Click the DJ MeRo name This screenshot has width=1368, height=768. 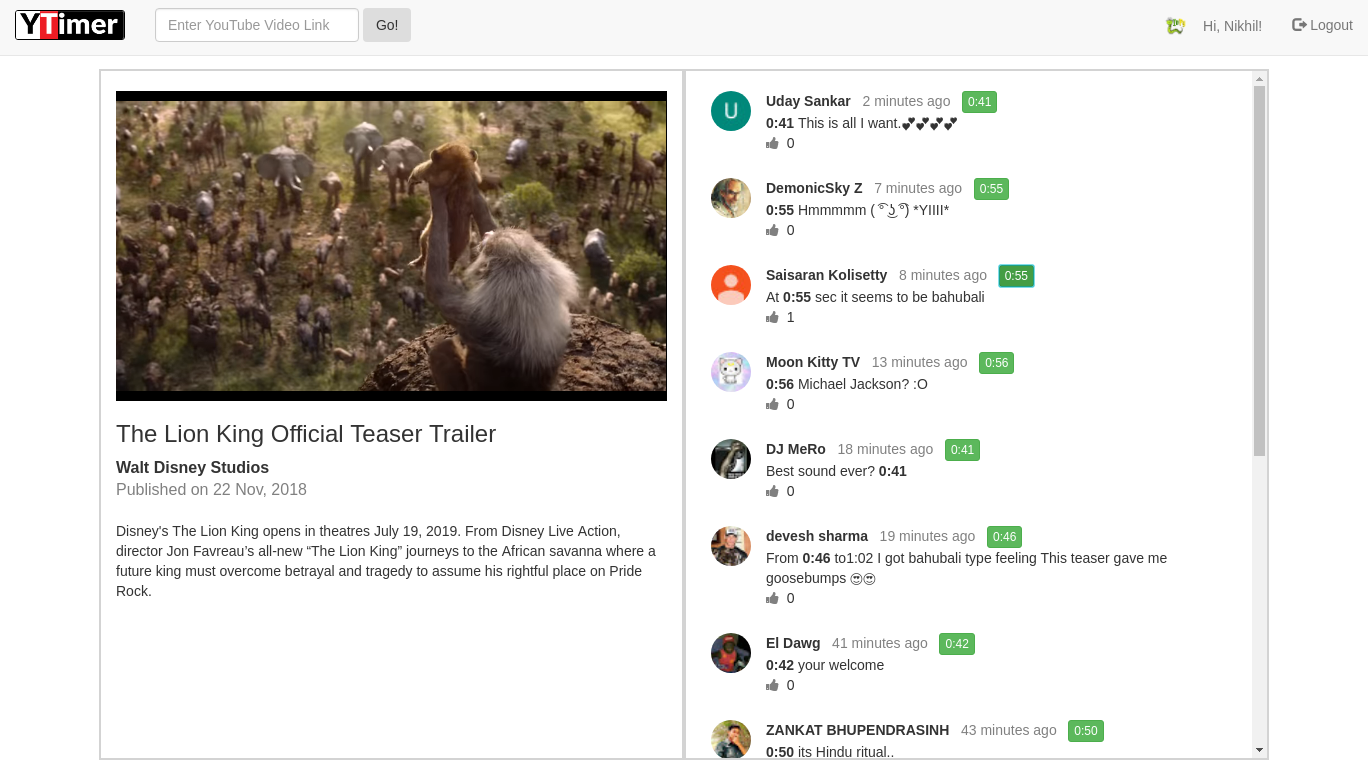tap(796, 449)
